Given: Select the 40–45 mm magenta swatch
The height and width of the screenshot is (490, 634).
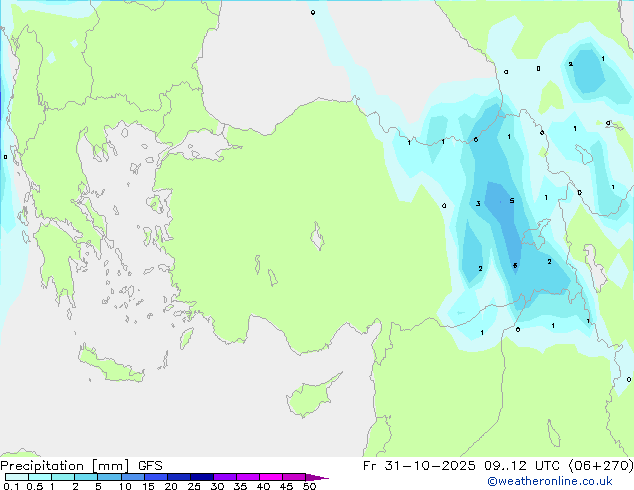Looking at the screenshot, I should pyautogui.click(x=271, y=477).
